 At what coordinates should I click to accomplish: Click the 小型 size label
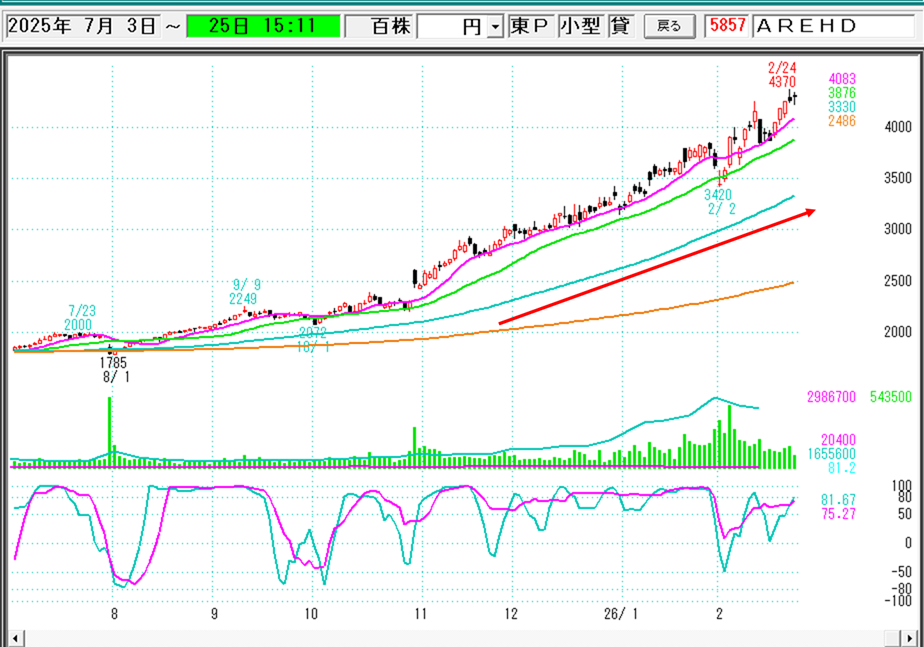(x=579, y=26)
